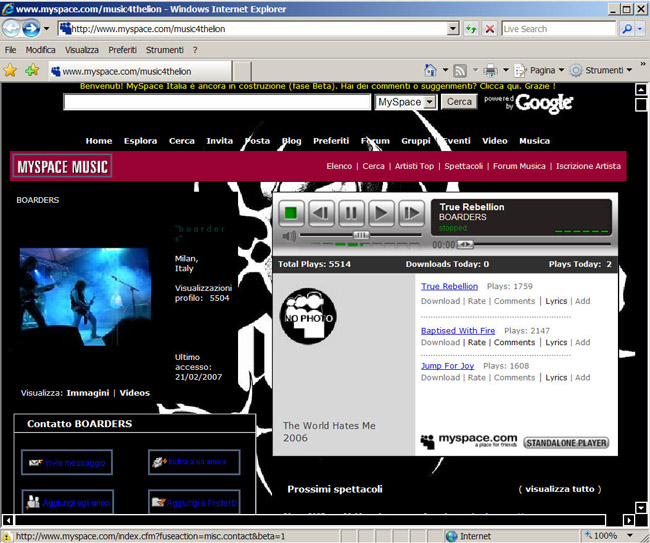Screen dimensions: 650x543
Task: Run search with the magnifier icon
Action: tap(627, 29)
